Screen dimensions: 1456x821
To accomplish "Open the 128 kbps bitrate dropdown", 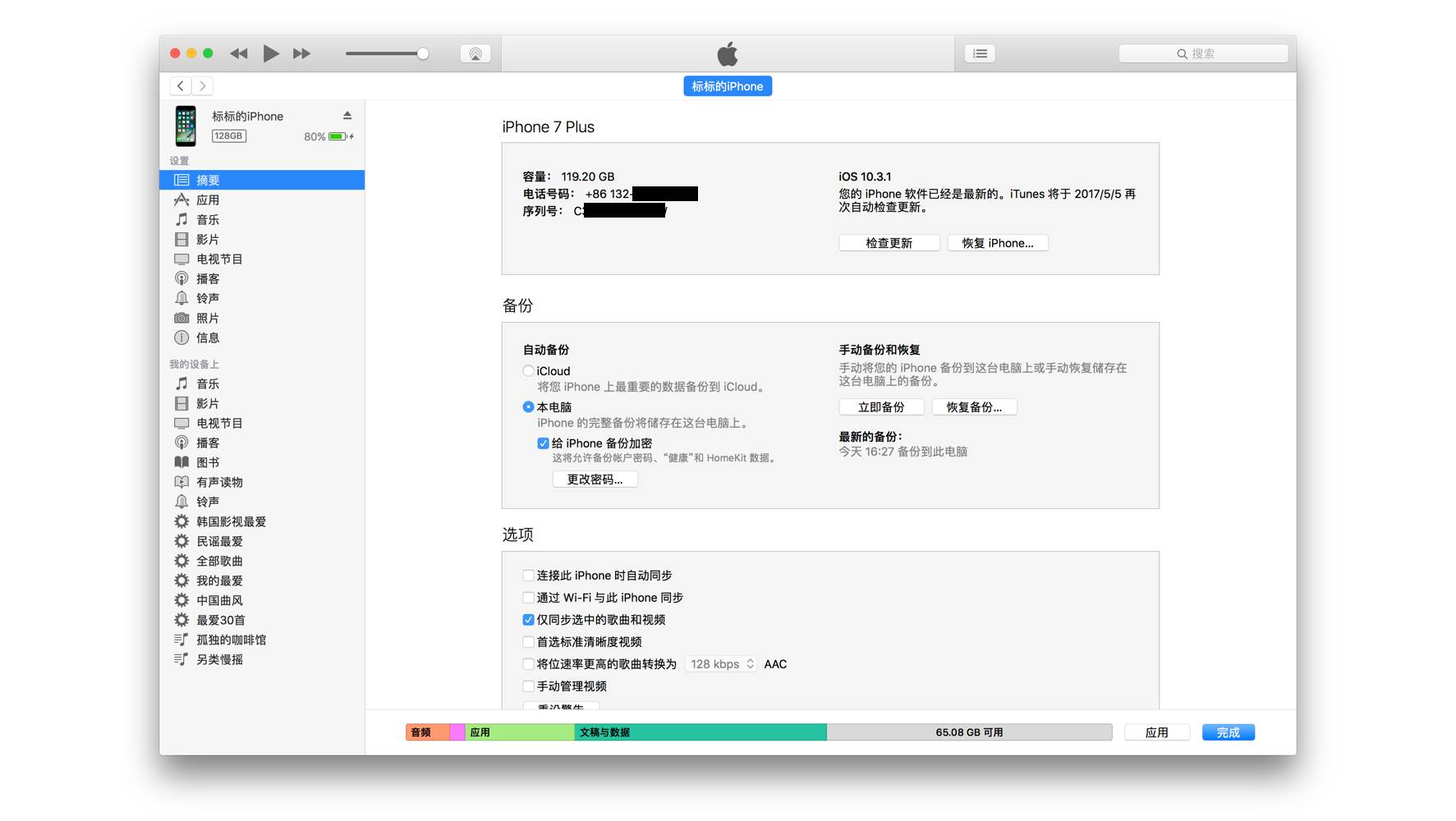I will pyautogui.click(x=721, y=664).
